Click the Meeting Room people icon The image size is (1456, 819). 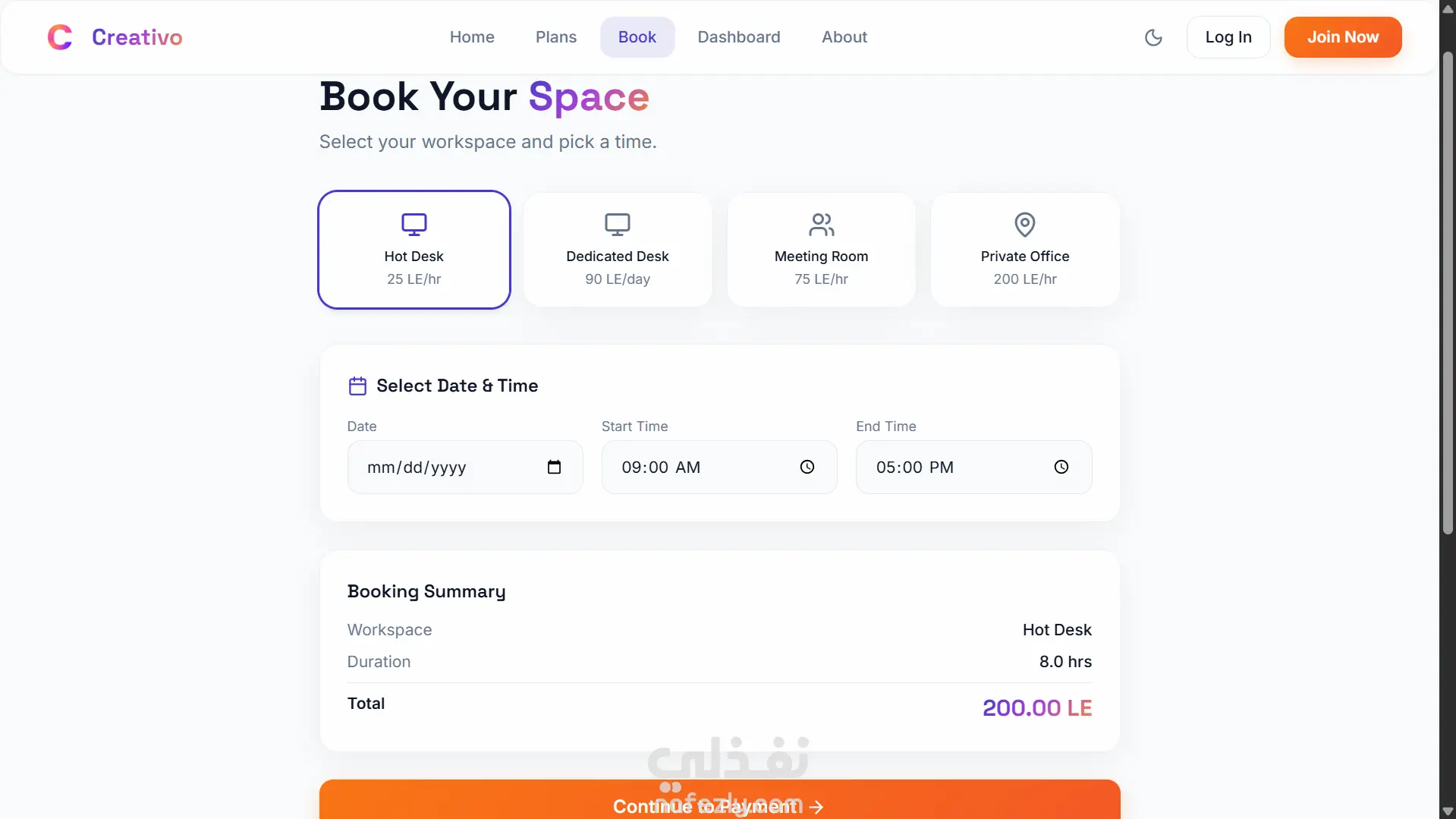coord(822,224)
